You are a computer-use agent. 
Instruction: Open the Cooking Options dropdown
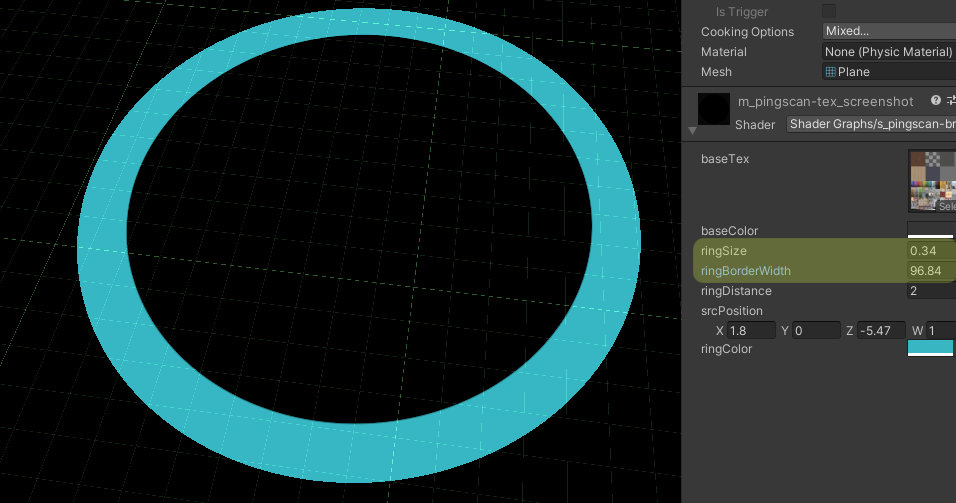[x=888, y=32]
